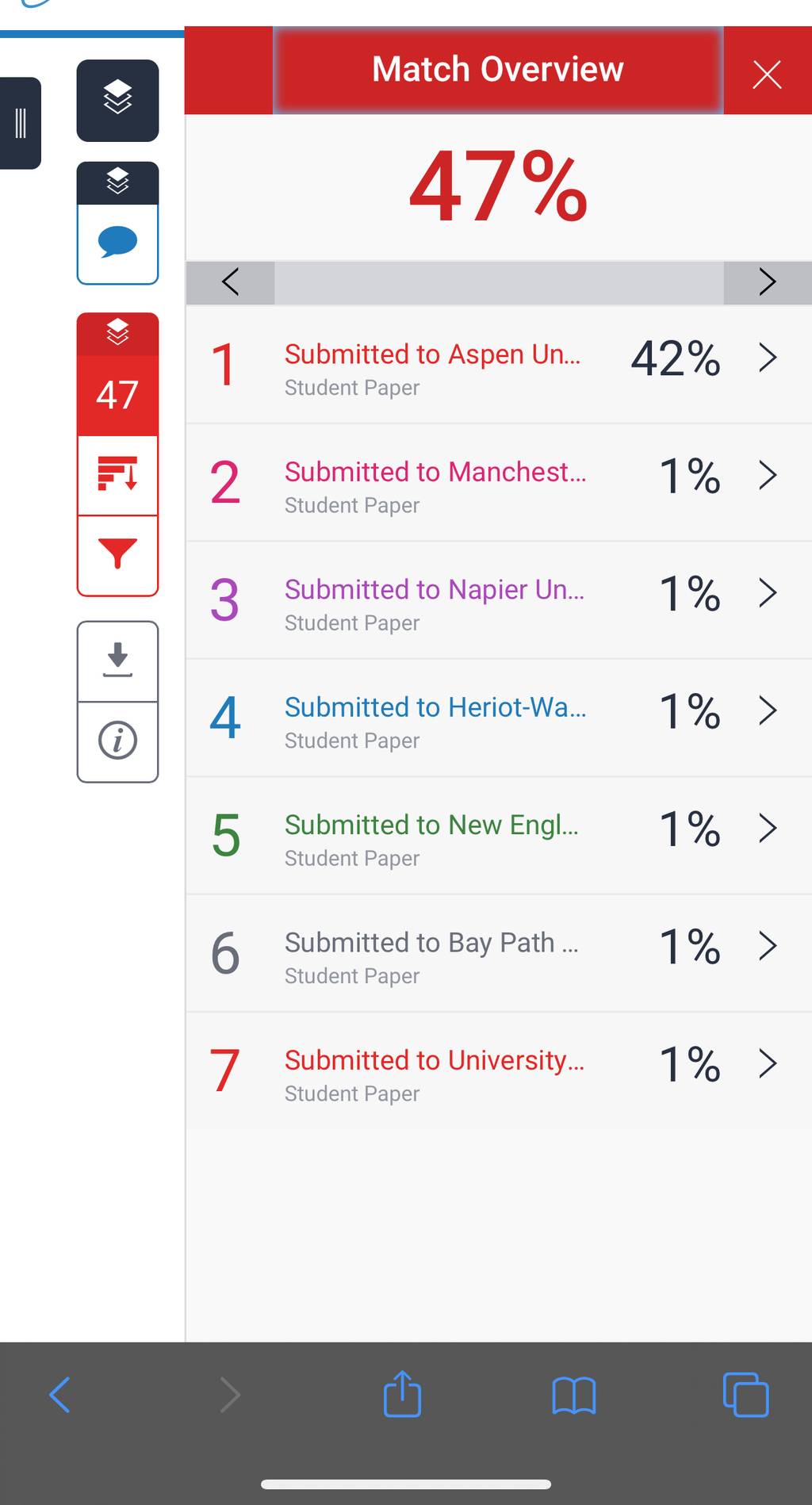
Task: Tap the Safari share icon
Action: pyautogui.click(x=402, y=1394)
